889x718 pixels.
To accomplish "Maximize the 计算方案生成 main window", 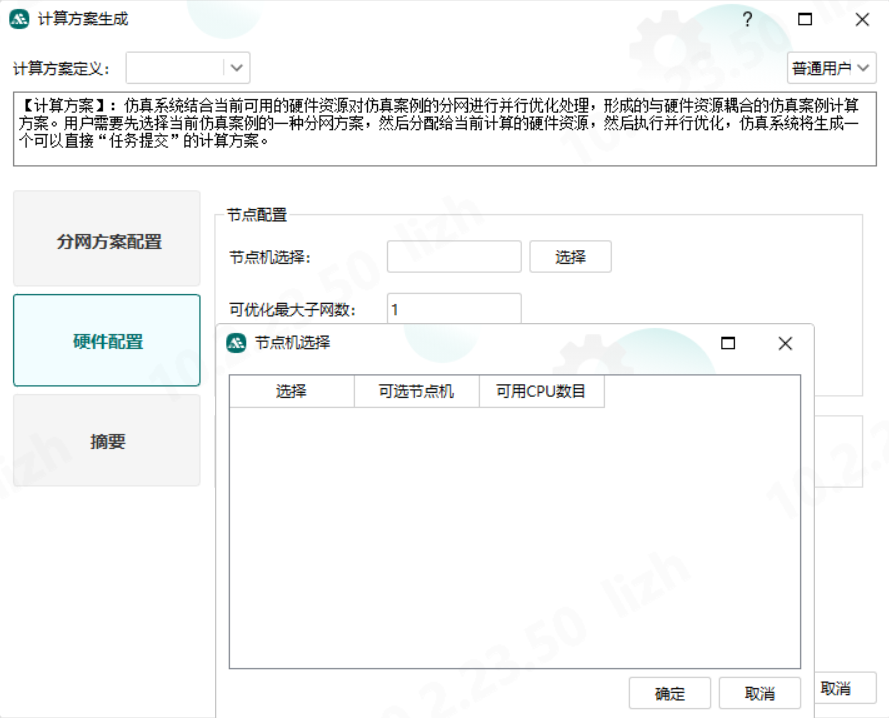I will click(x=805, y=19).
